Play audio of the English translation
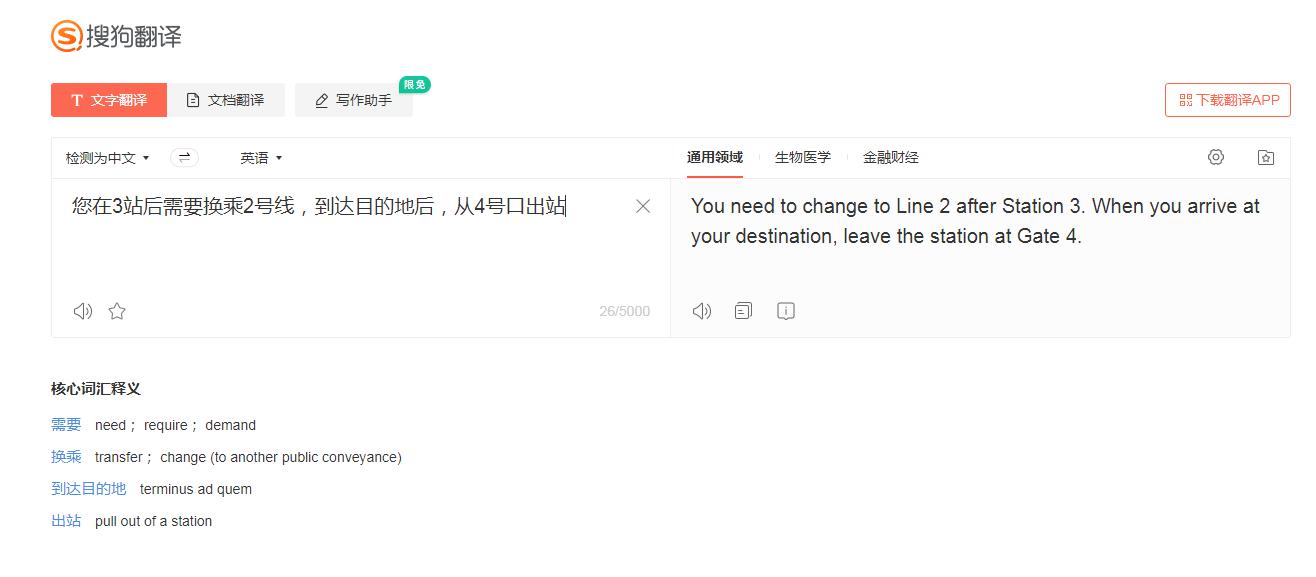Screen dimensions: 1316x577 702,311
